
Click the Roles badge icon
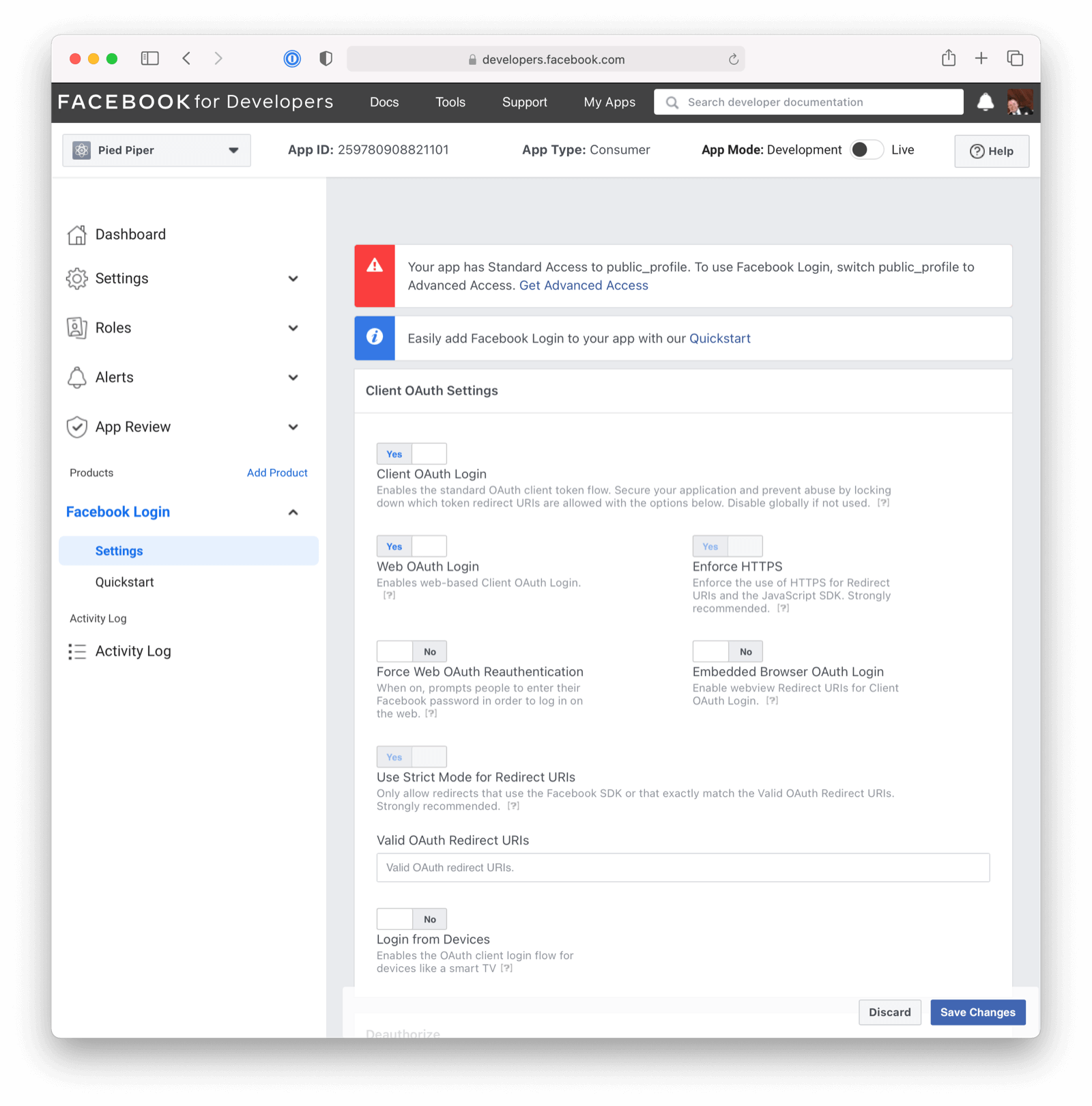77,328
